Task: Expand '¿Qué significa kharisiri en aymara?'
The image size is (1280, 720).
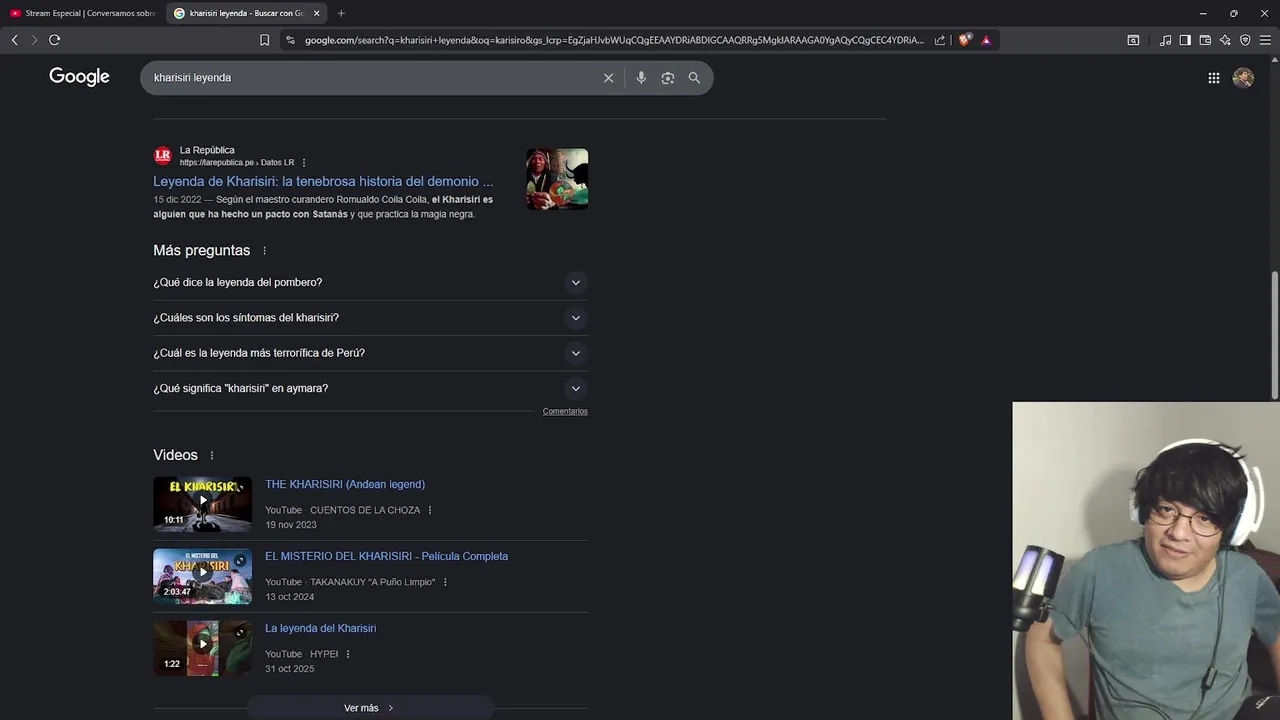Action: point(370,388)
